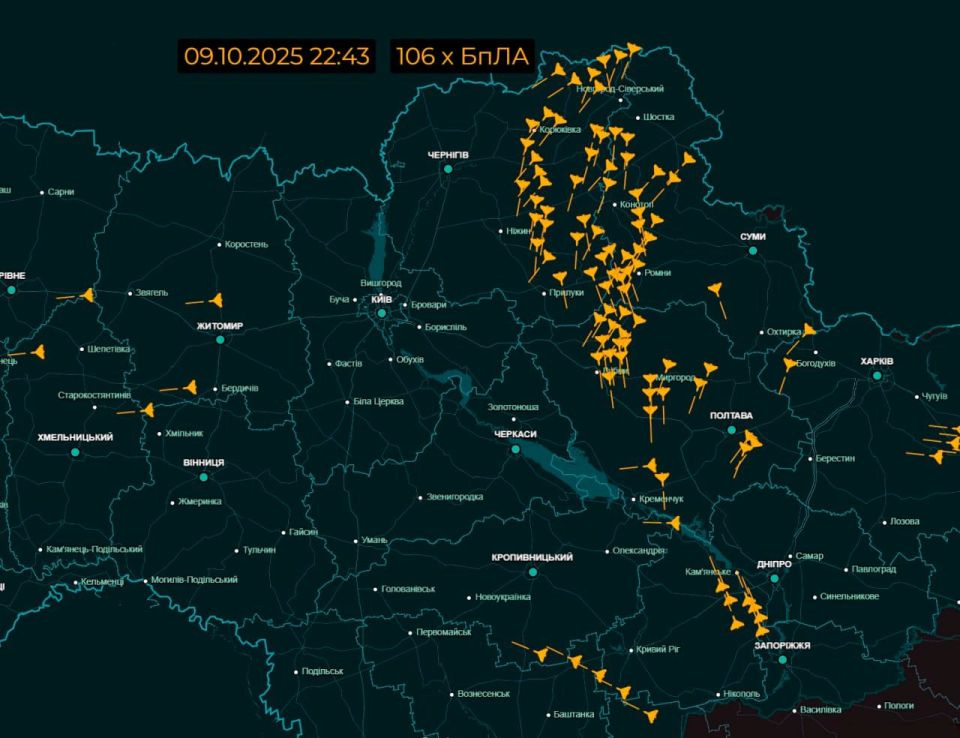Click the Київ city marker dot

click(x=382, y=313)
